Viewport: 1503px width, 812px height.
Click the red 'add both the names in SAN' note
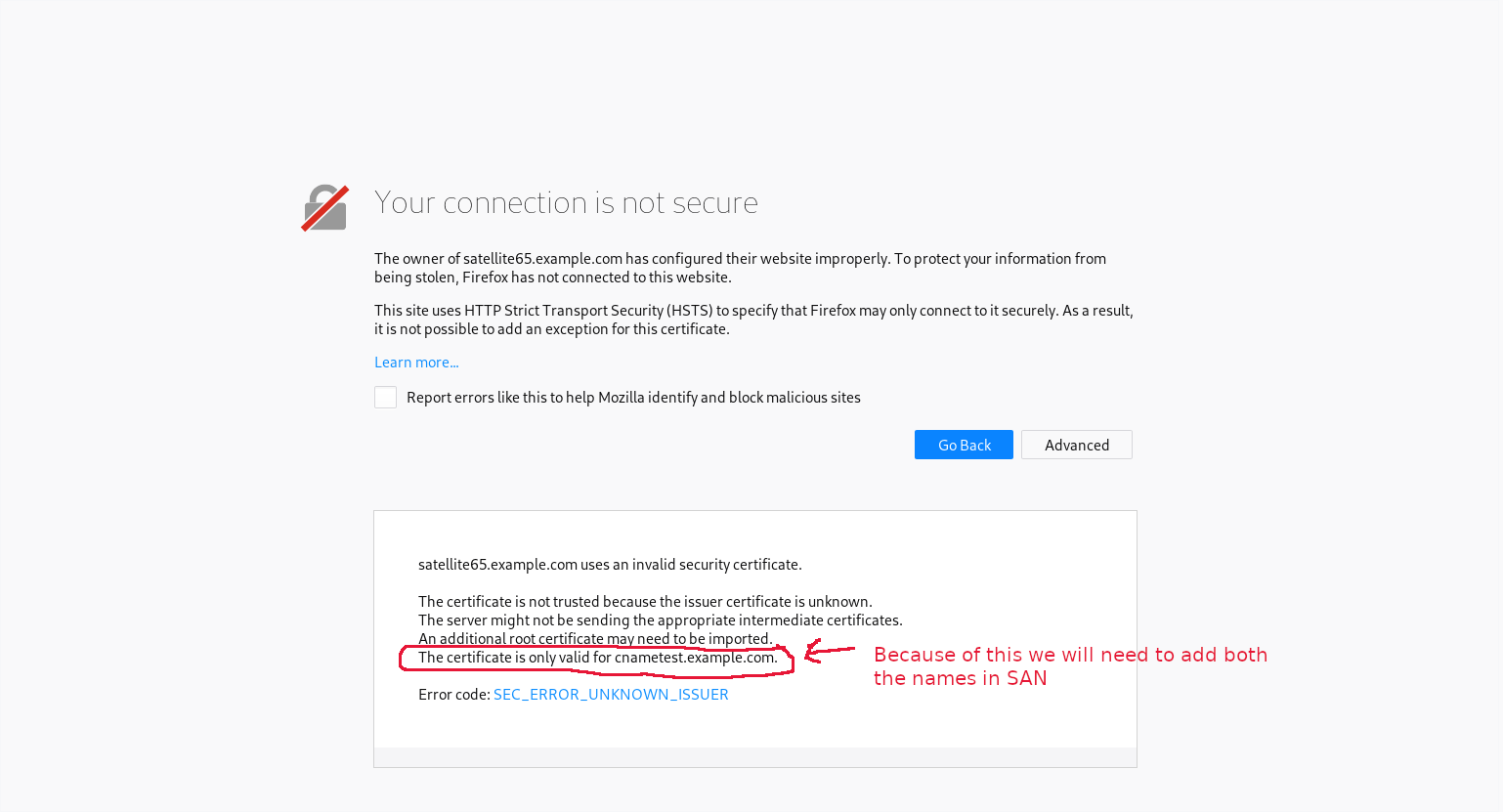click(x=1070, y=666)
